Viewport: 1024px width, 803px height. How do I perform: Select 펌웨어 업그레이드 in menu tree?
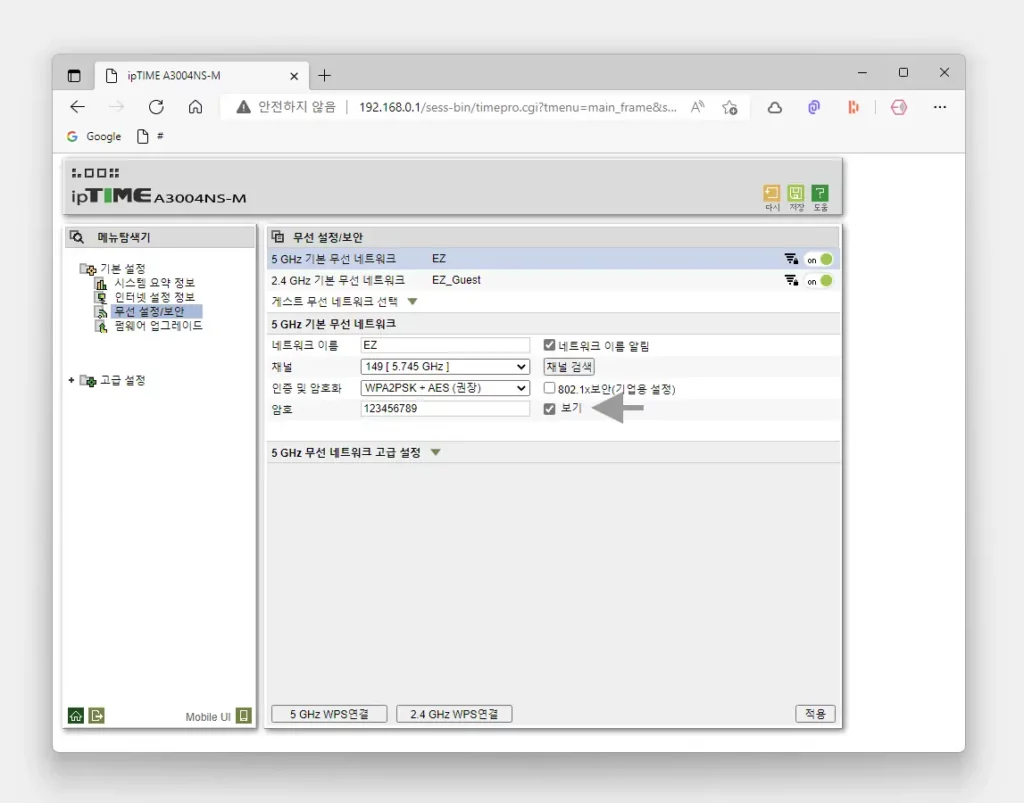click(x=158, y=326)
